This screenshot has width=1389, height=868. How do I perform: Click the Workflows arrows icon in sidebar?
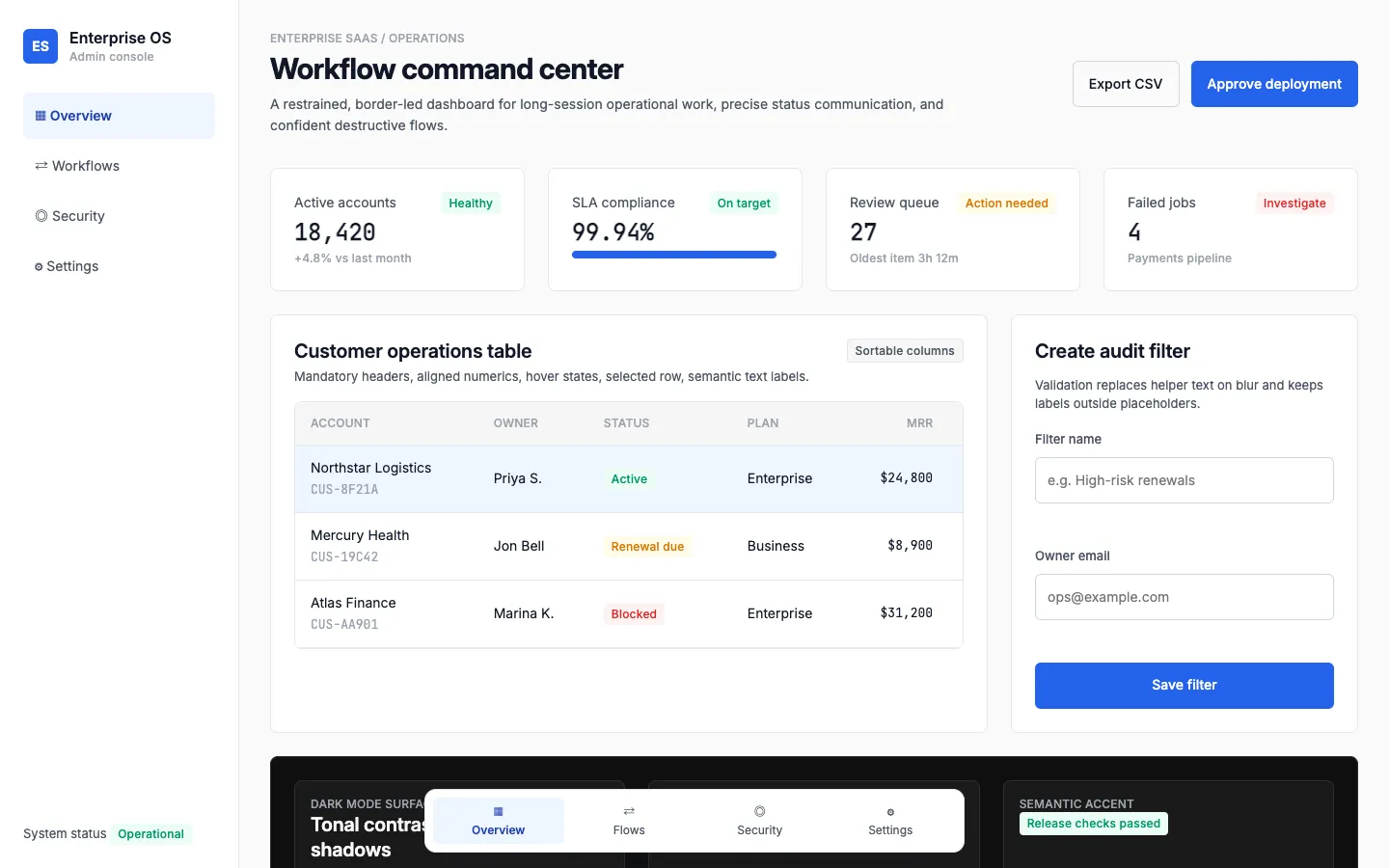click(x=41, y=166)
